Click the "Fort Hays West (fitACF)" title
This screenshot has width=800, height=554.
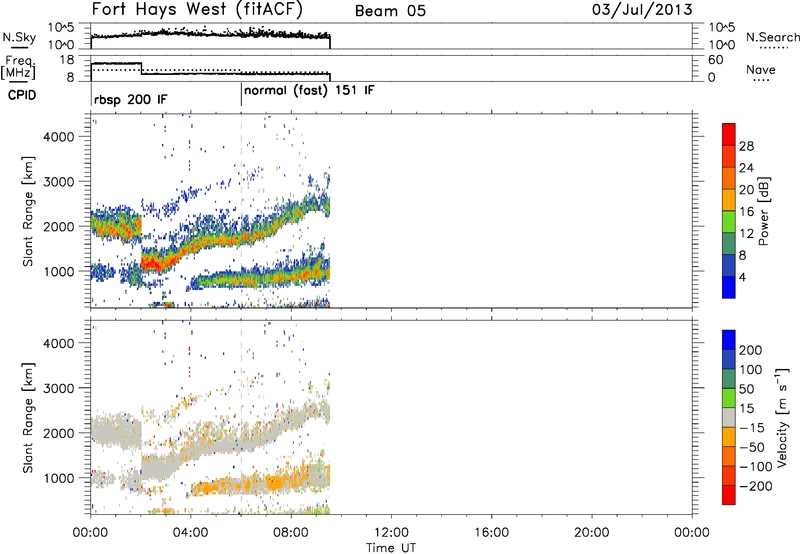point(197,9)
